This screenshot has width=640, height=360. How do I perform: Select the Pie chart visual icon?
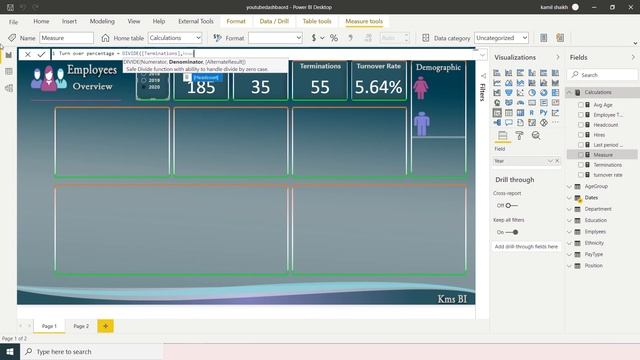(531, 93)
